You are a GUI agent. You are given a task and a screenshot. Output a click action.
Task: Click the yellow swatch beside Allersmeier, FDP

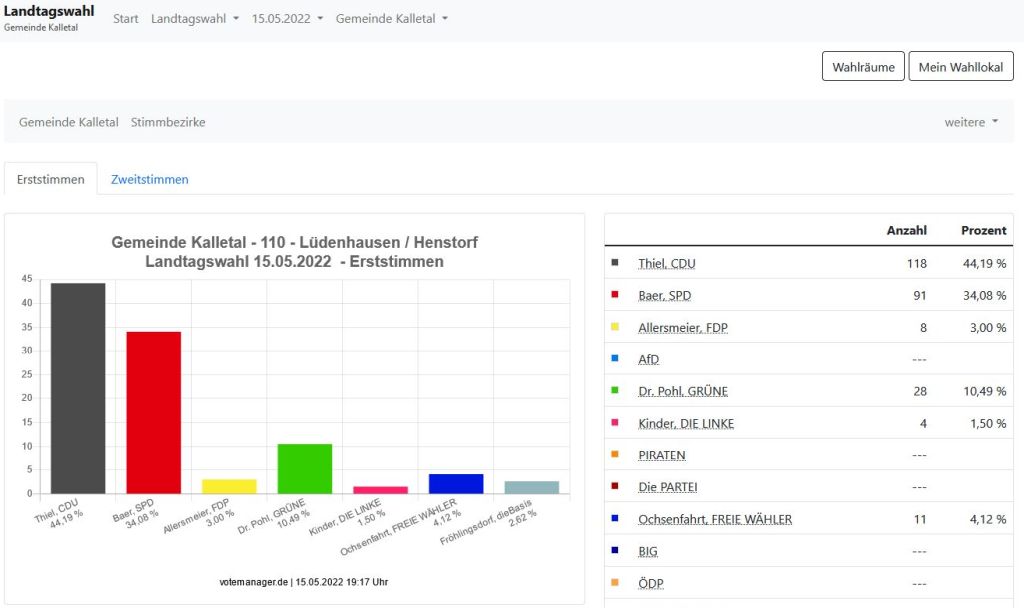(615, 327)
